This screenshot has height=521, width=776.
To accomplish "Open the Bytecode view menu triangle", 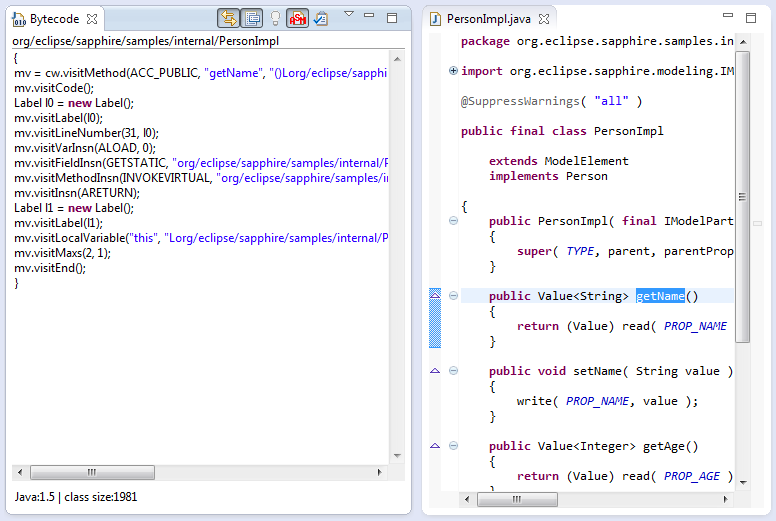I will (x=349, y=14).
